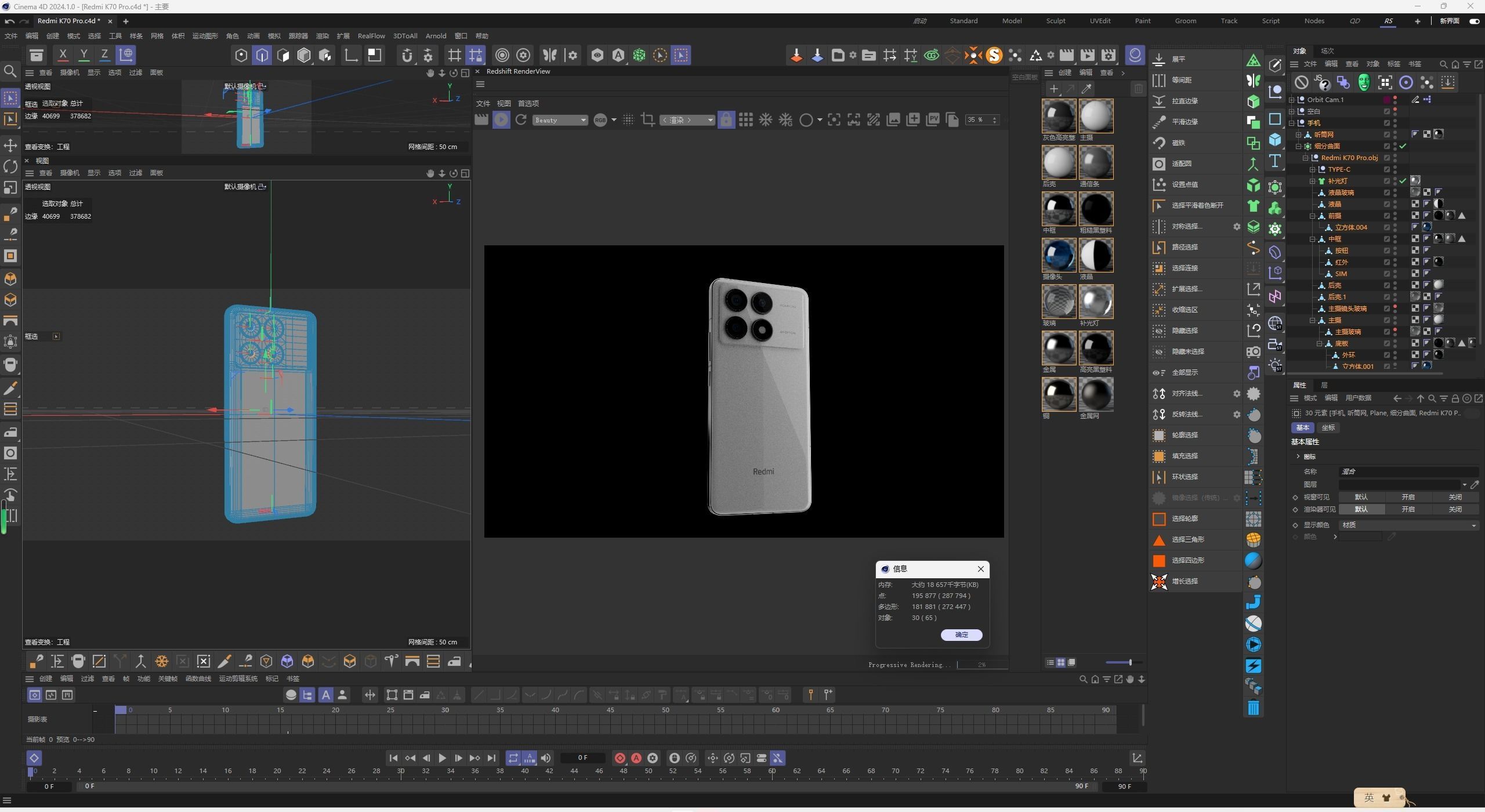The image size is (1485, 812).
Task: Click the render region crop icon
Action: tap(648, 120)
